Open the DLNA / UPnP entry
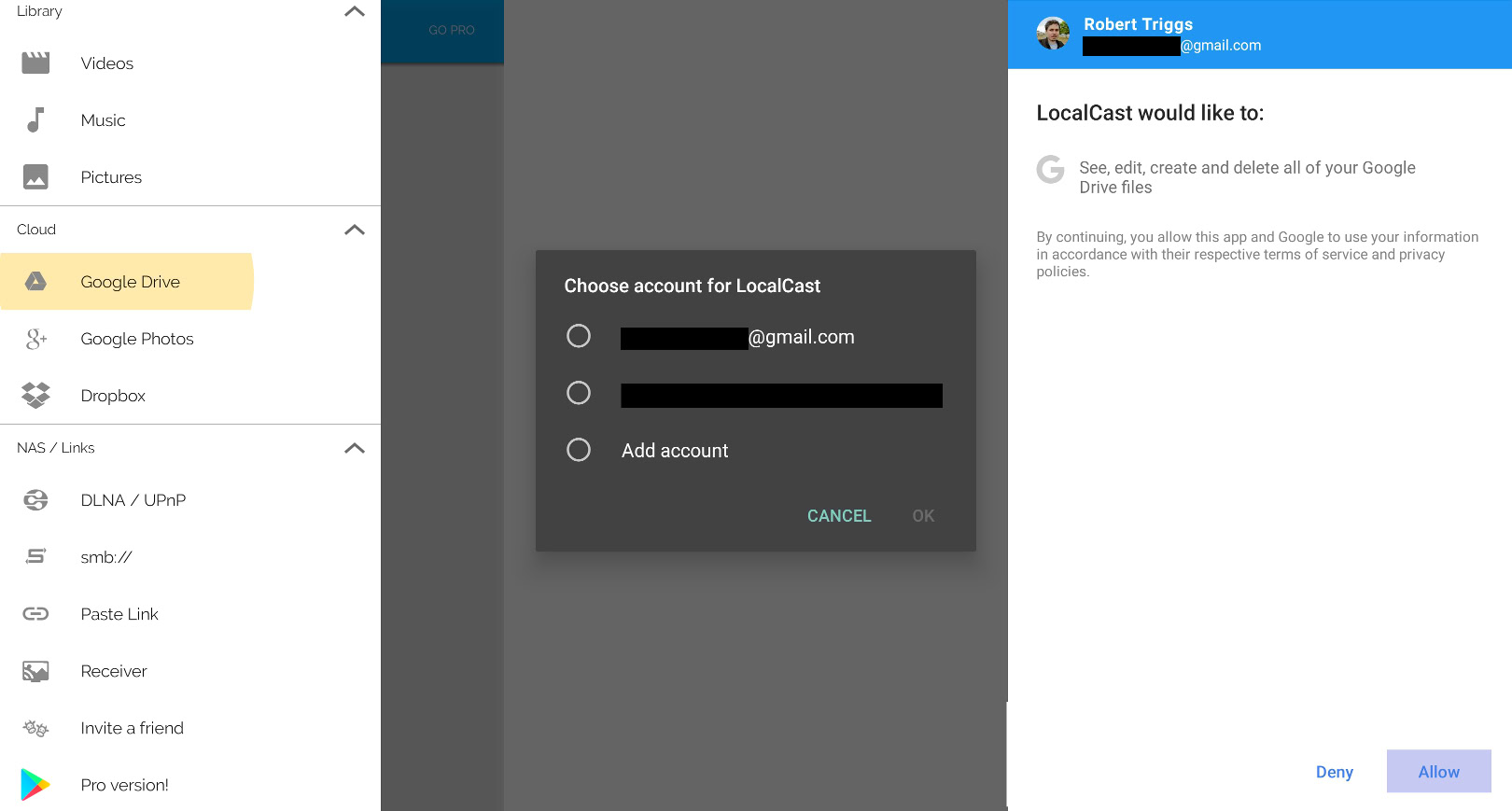 point(190,500)
